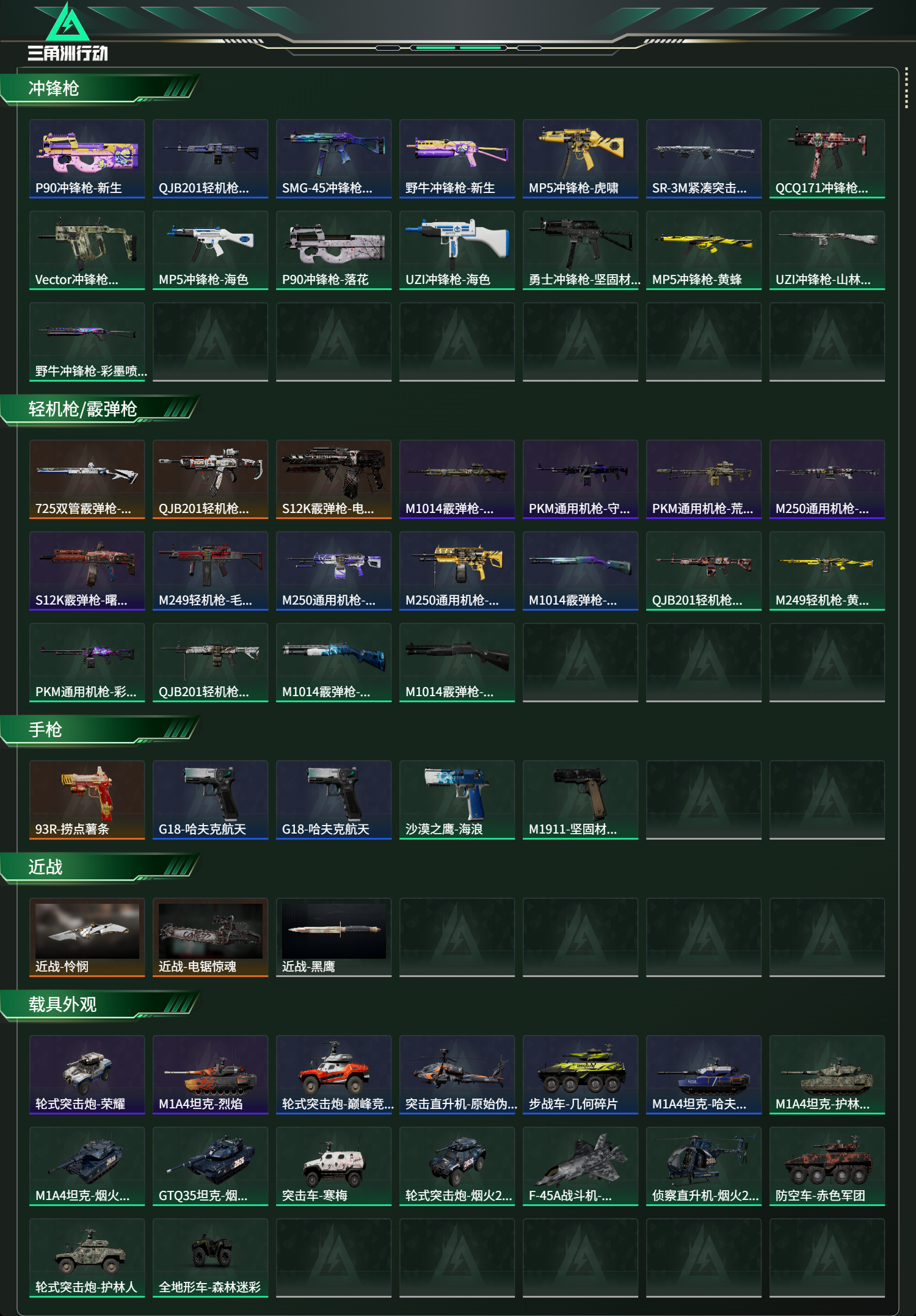Select the 725双管霰弹枪 skin
The height and width of the screenshot is (1316, 916).
point(87,479)
